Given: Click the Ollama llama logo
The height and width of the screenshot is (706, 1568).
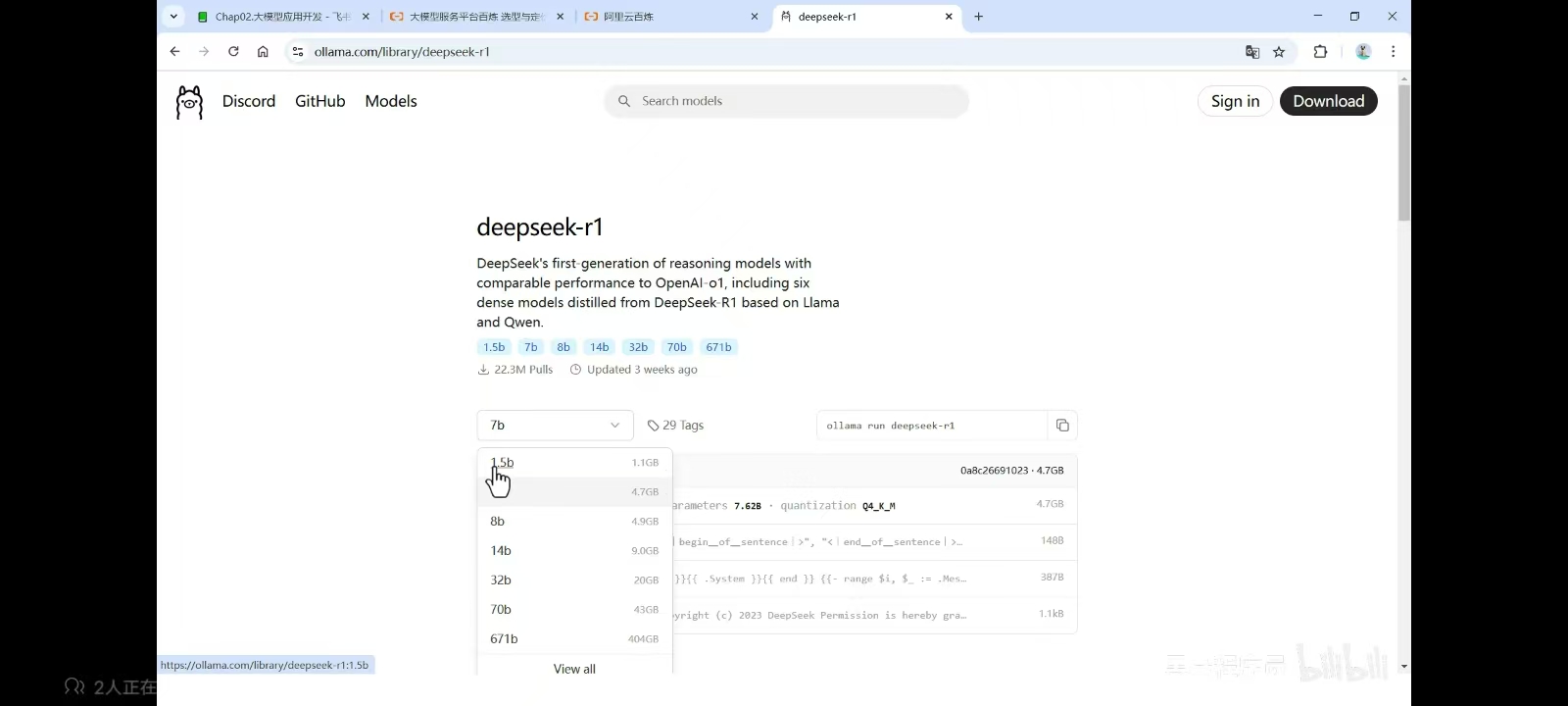Looking at the screenshot, I should click(x=189, y=102).
